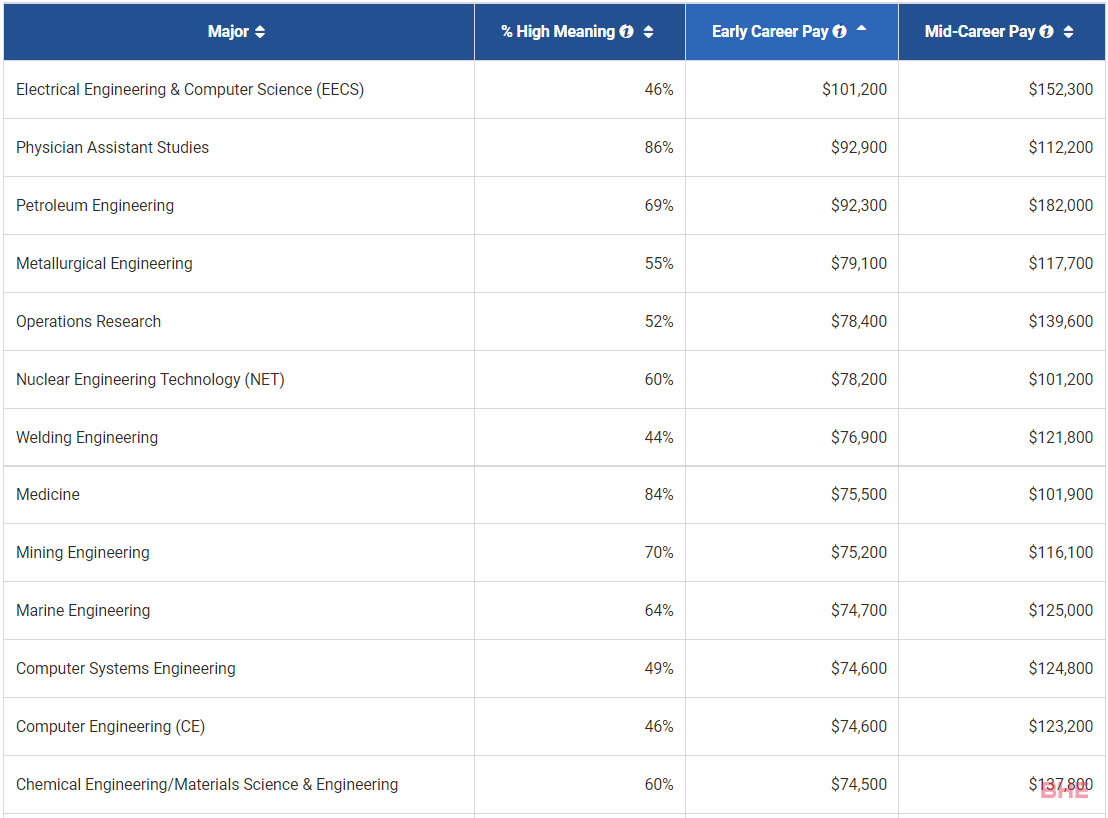Click the sort arrows beside the Major header

click(260, 32)
